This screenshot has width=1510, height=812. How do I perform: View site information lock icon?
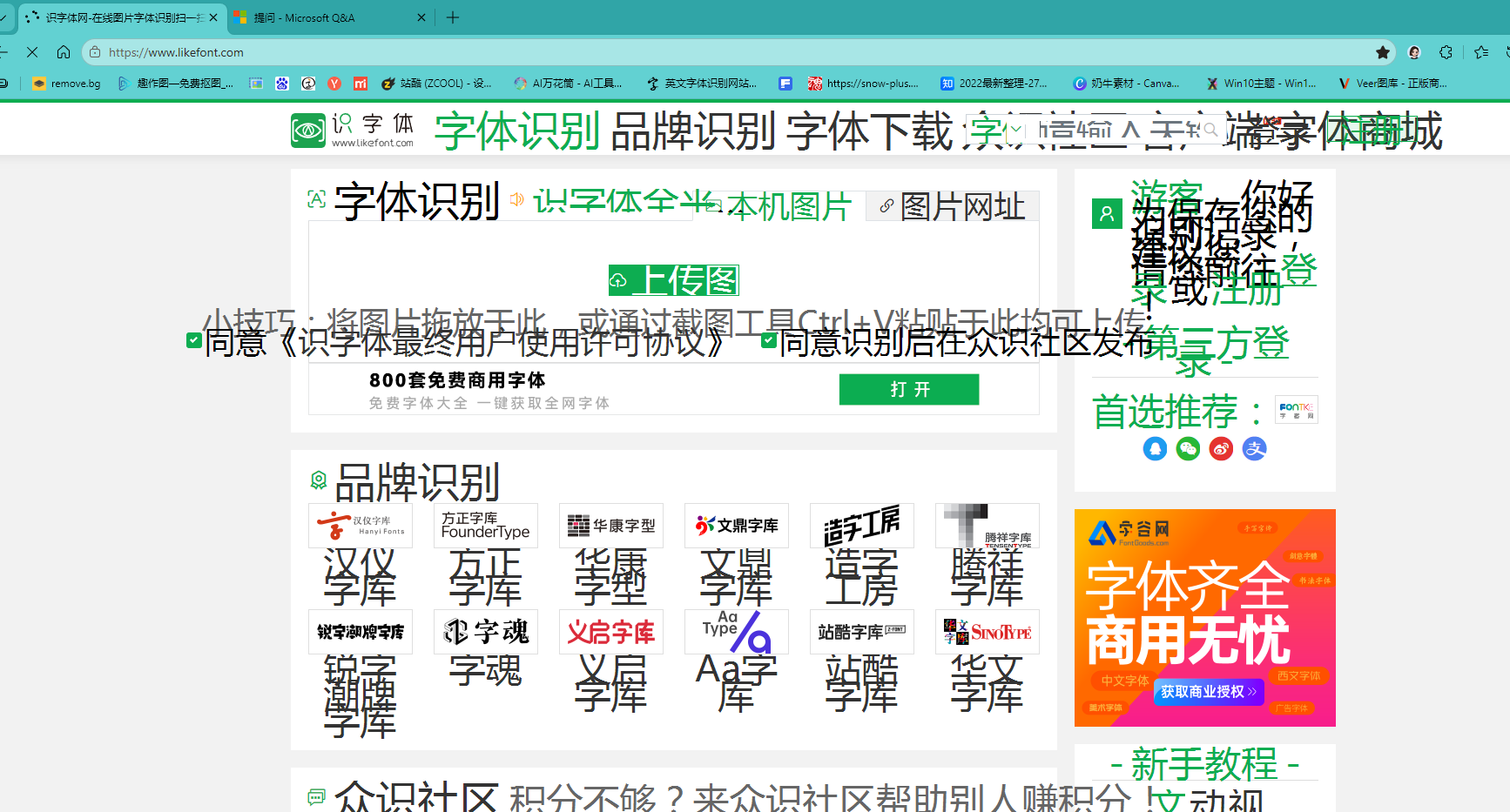pyautogui.click(x=95, y=52)
